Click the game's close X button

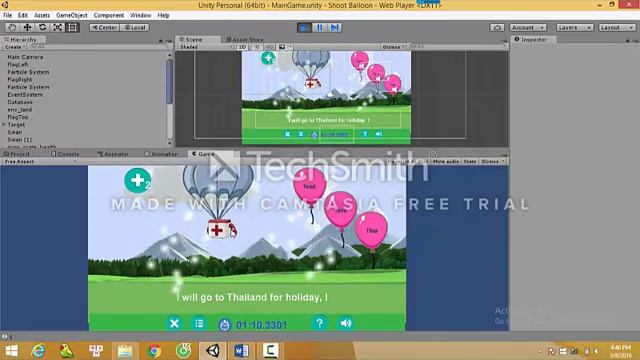pos(174,323)
